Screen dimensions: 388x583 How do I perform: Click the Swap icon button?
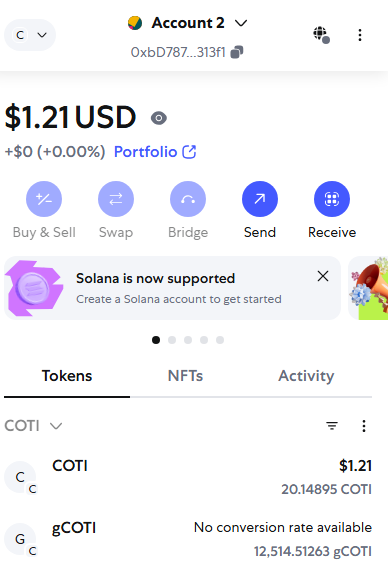coord(116,199)
